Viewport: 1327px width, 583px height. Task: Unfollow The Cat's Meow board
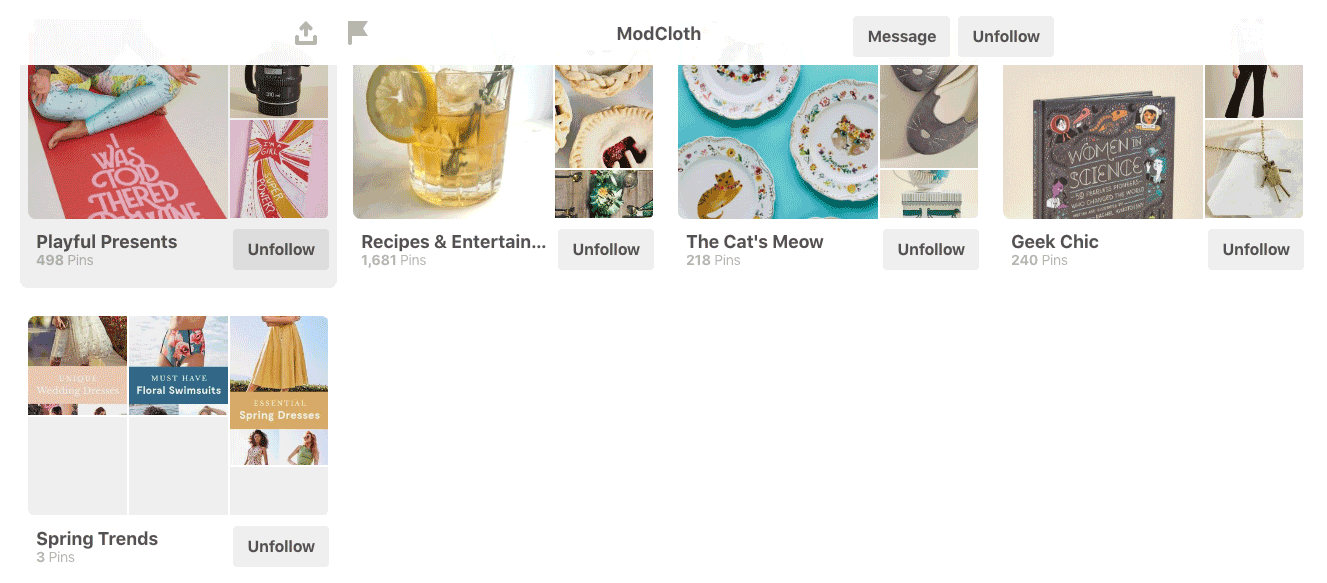[x=931, y=250]
